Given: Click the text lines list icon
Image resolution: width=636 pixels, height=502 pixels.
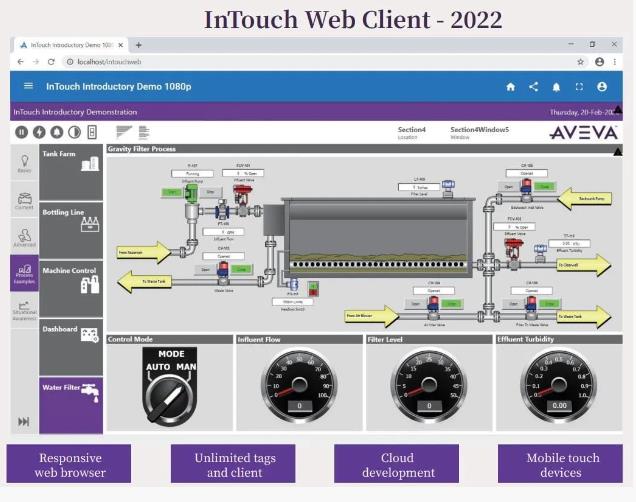Looking at the screenshot, I should click(144, 132).
